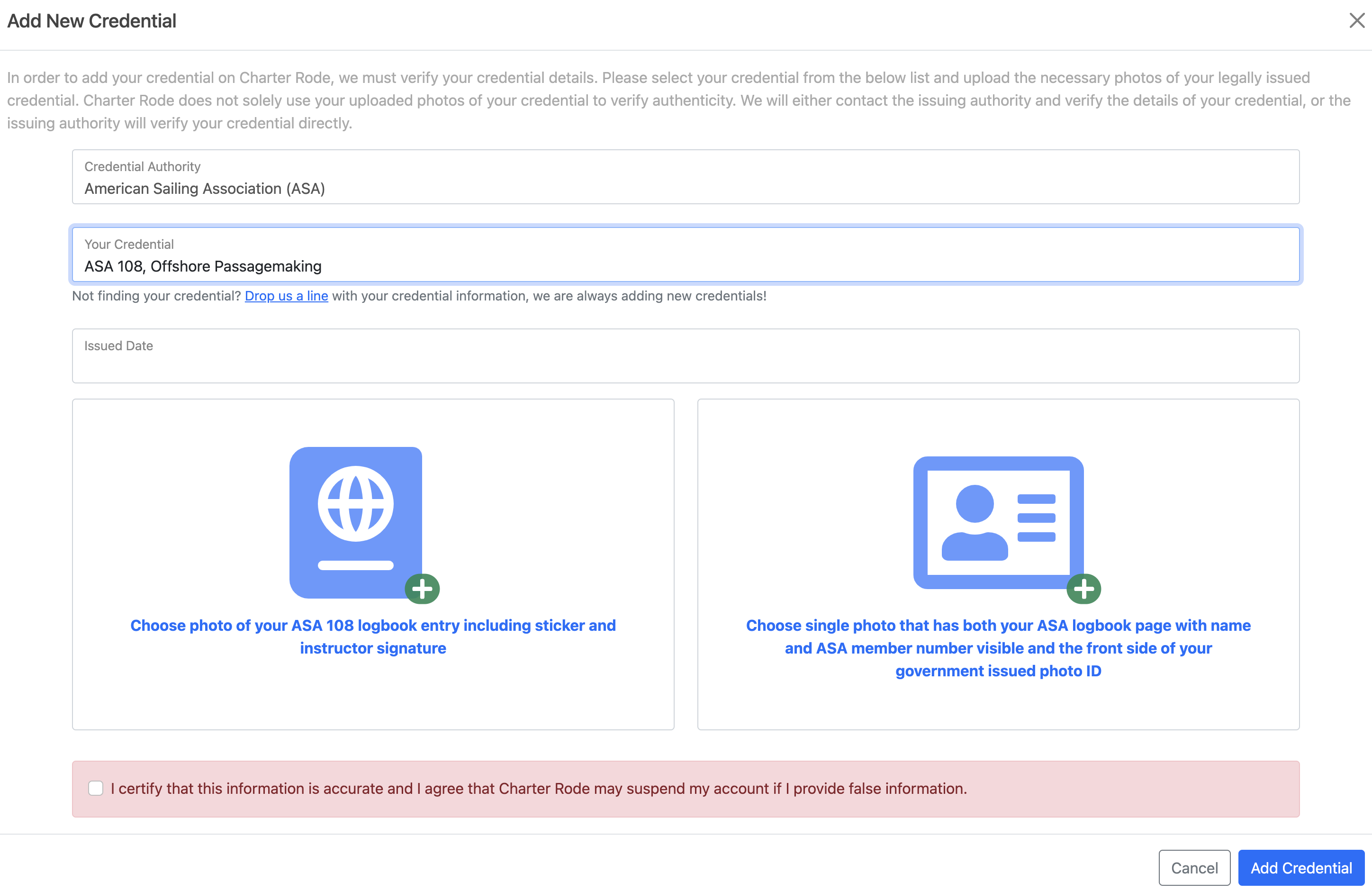Click the 'Add New Credential' dialog title
This screenshot has width=1372, height=891.
[x=91, y=21]
